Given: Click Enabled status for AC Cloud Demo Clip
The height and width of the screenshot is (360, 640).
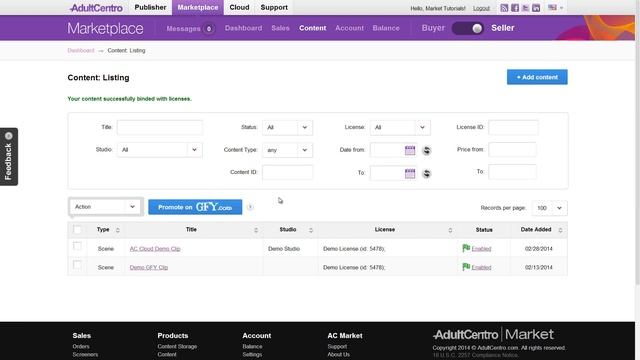Looking at the screenshot, I should tap(481, 249).
